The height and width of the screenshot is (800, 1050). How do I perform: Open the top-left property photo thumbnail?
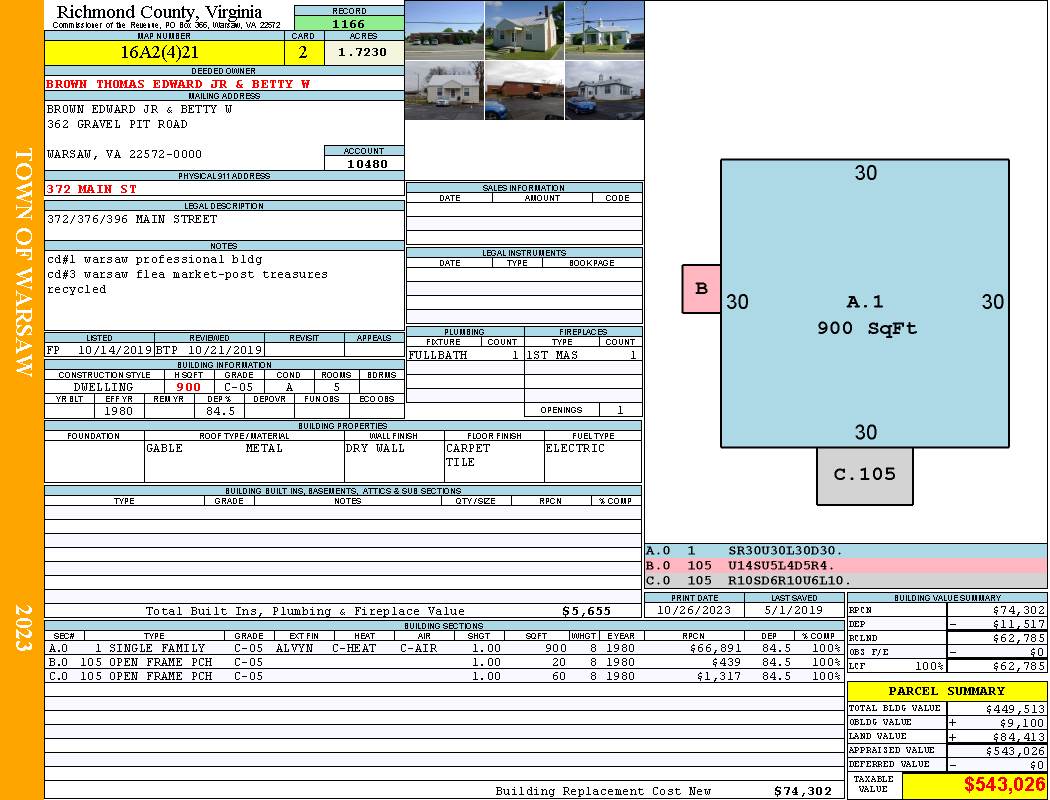(444, 30)
